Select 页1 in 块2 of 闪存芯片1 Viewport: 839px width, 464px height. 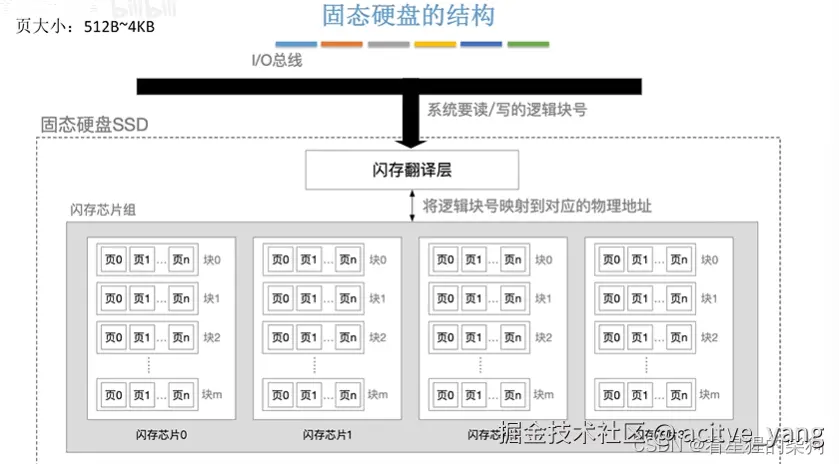click(x=309, y=337)
